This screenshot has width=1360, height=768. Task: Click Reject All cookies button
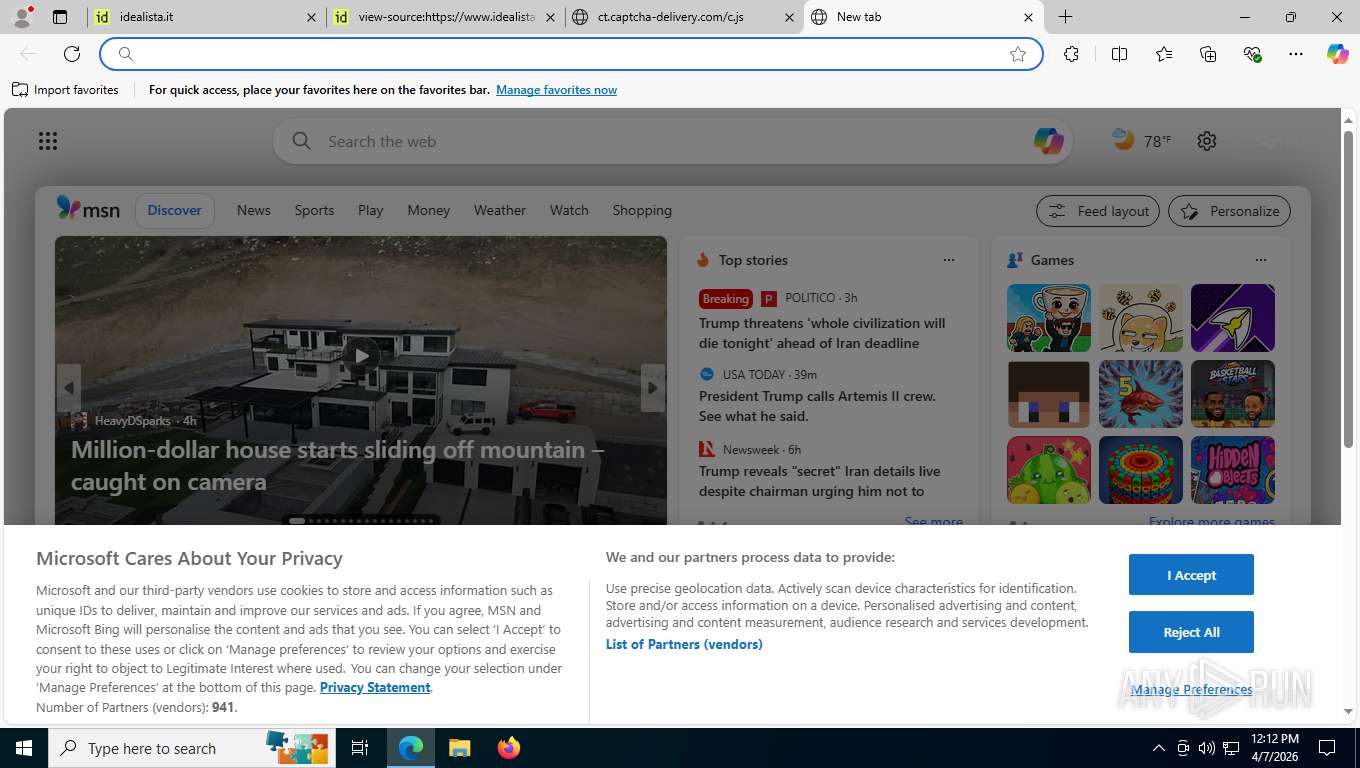click(1191, 632)
